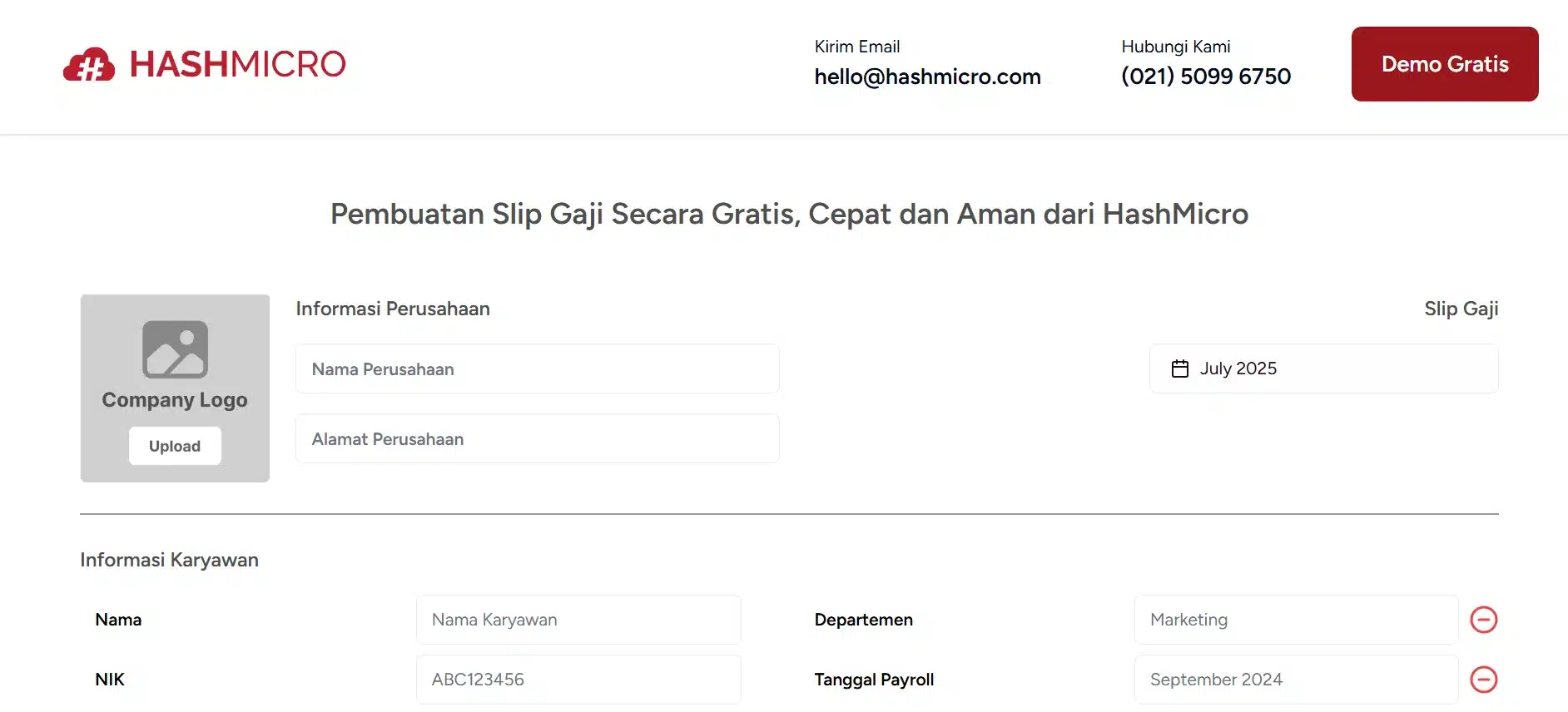Focus the Nama Perusahaan input field
Screen dimensions: 1568x712
tap(537, 368)
